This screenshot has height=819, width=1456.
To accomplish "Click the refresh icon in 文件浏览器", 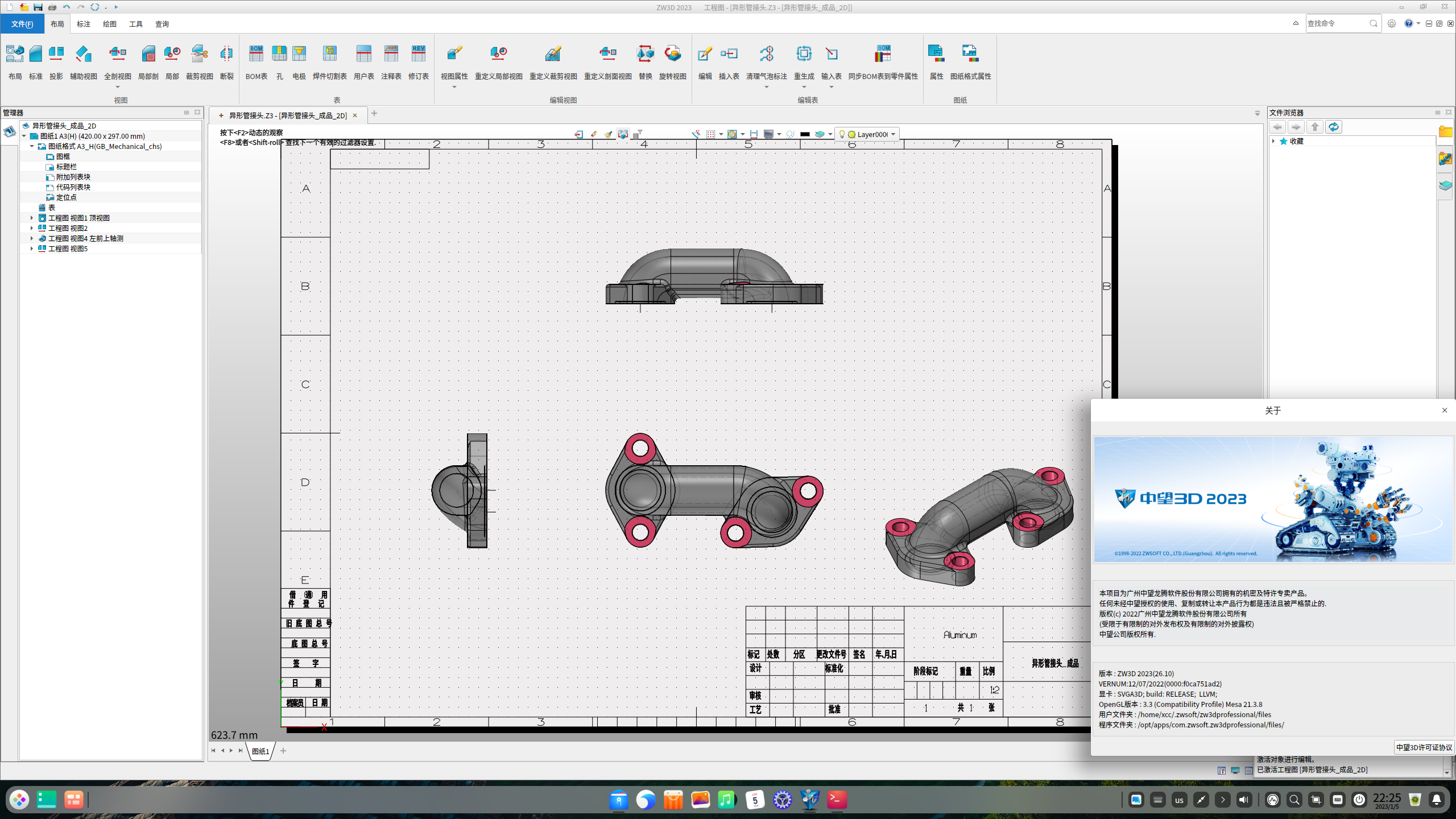I will point(1333,127).
